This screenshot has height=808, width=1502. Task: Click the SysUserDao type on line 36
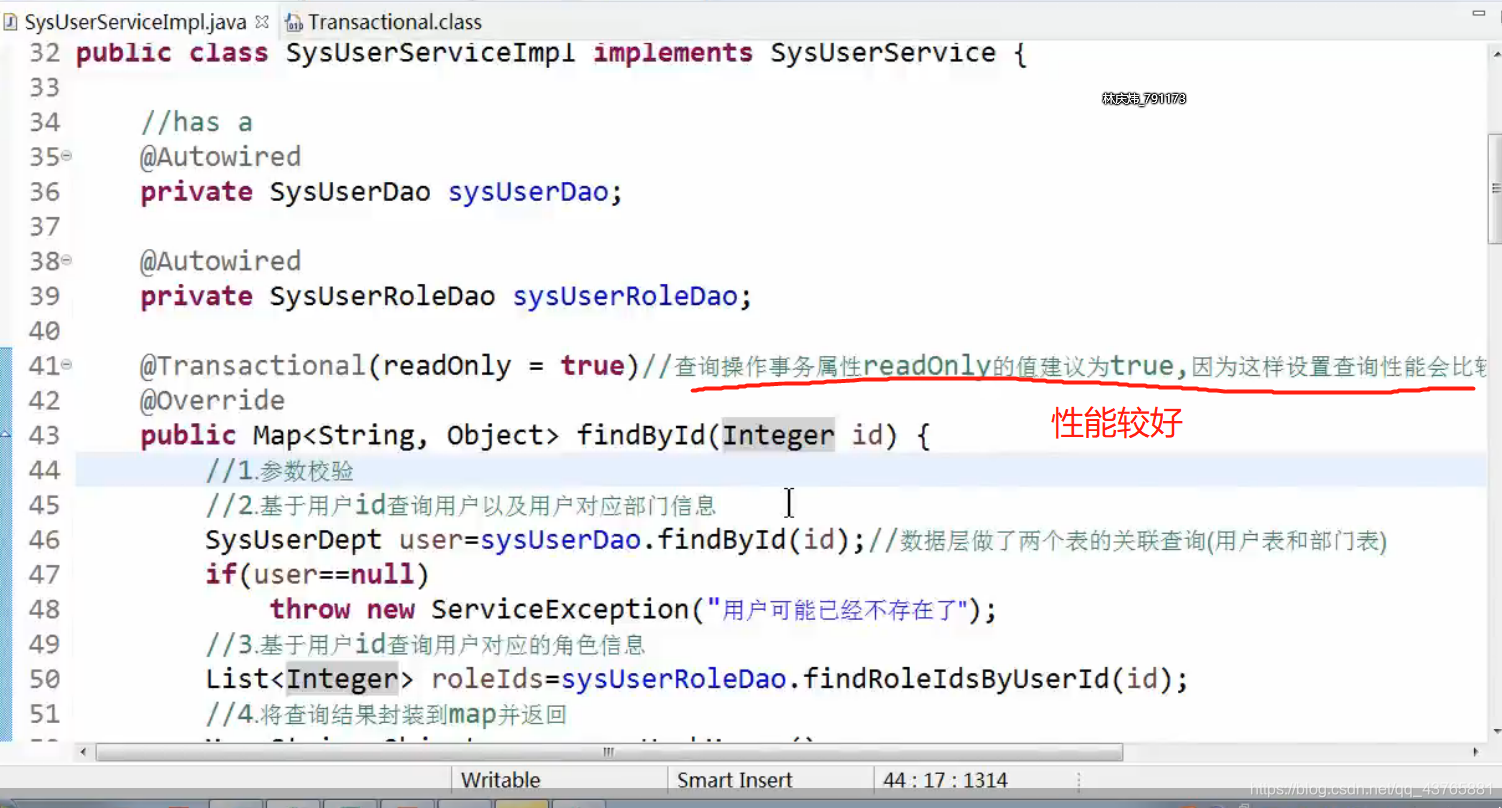click(350, 191)
